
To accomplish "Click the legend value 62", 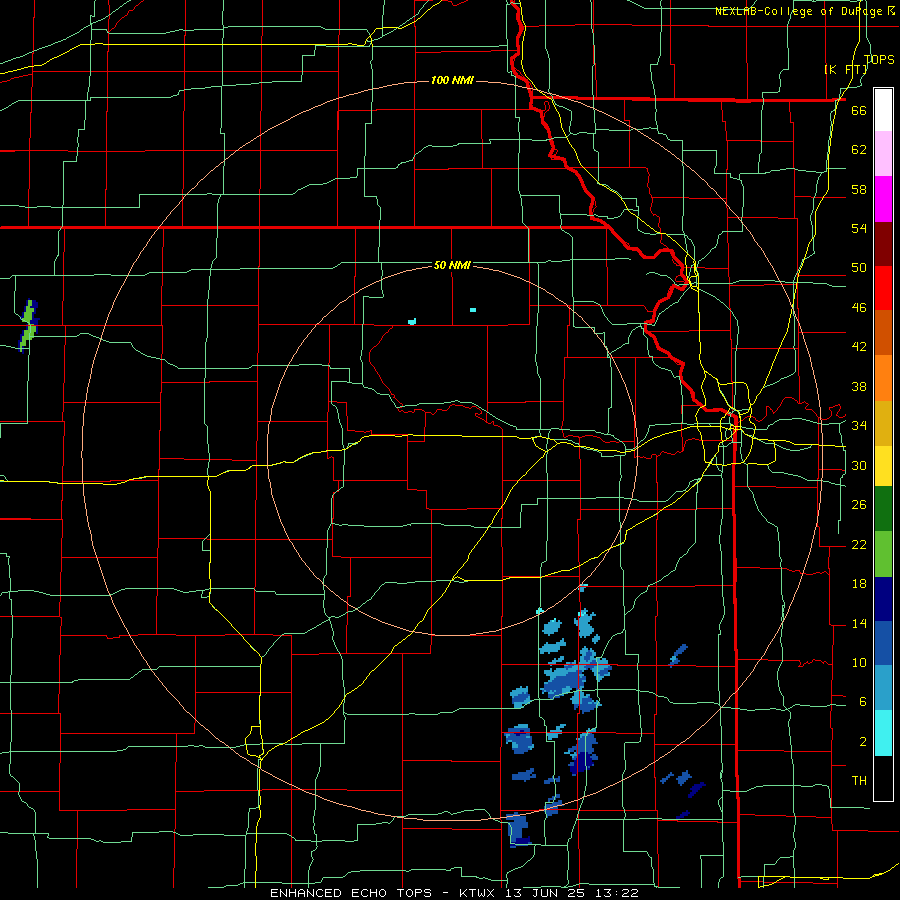I will [x=859, y=150].
